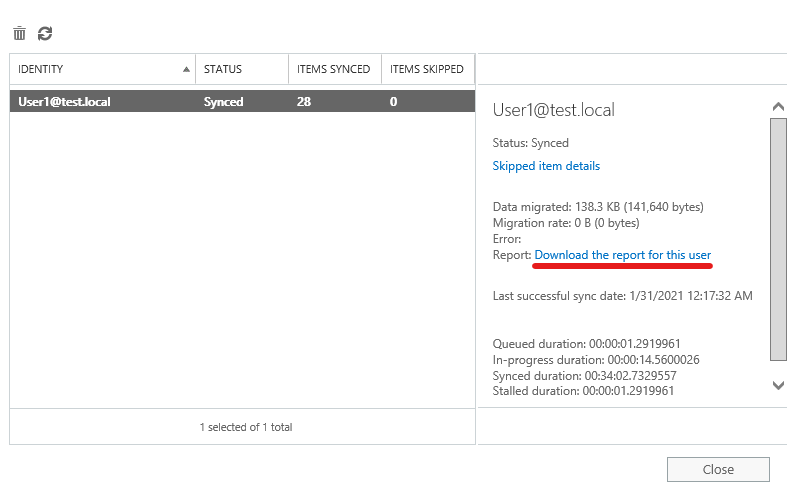Screen dimensions: 788x490
Task: Sort by the IDENTITY column header
Action: [x=103, y=69]
